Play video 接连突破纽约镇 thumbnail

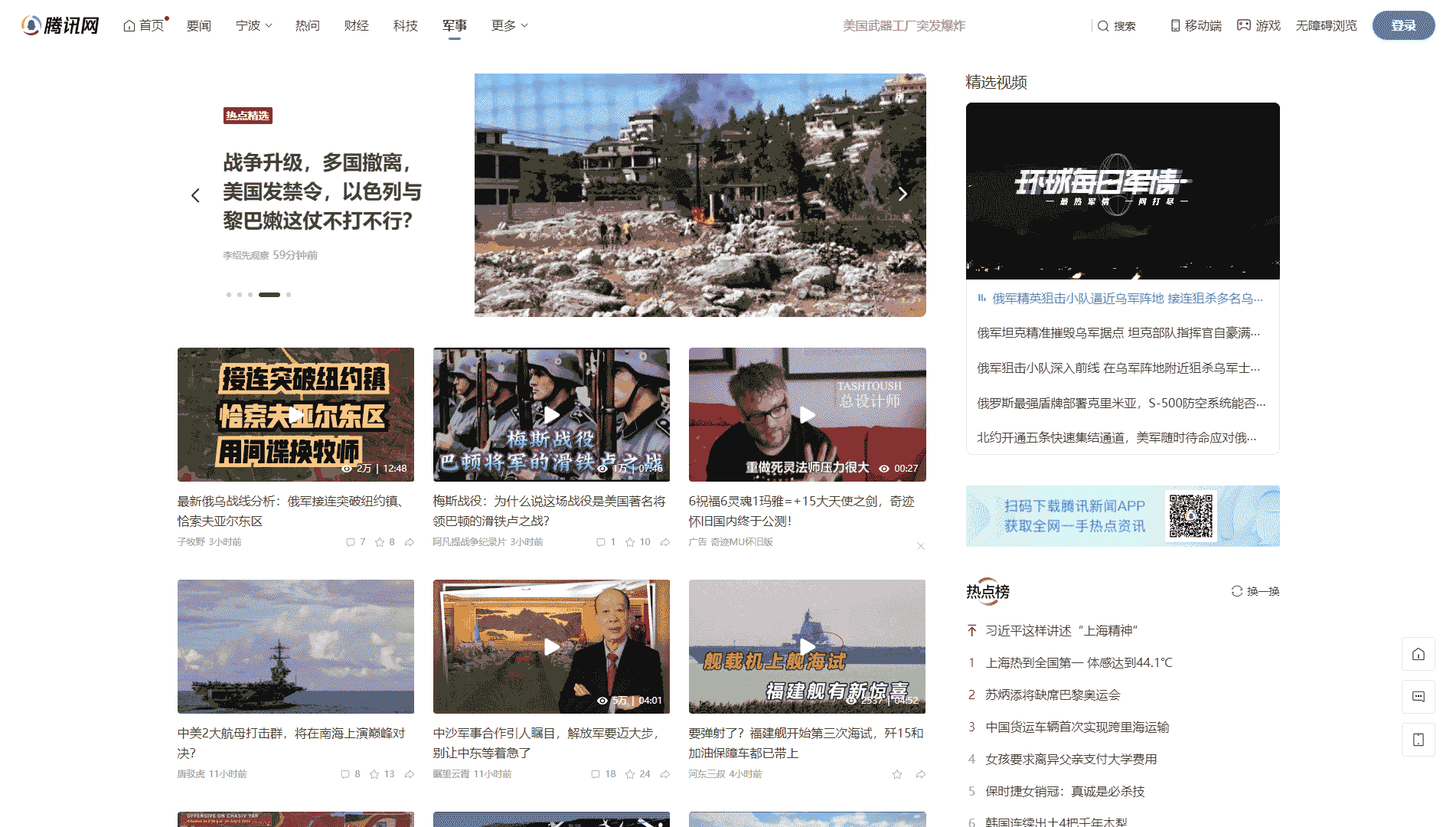click(x=296, y=414)
